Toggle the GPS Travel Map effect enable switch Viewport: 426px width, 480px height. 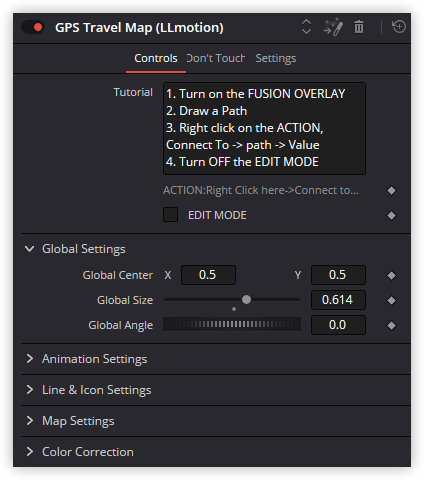pos(33,27)
